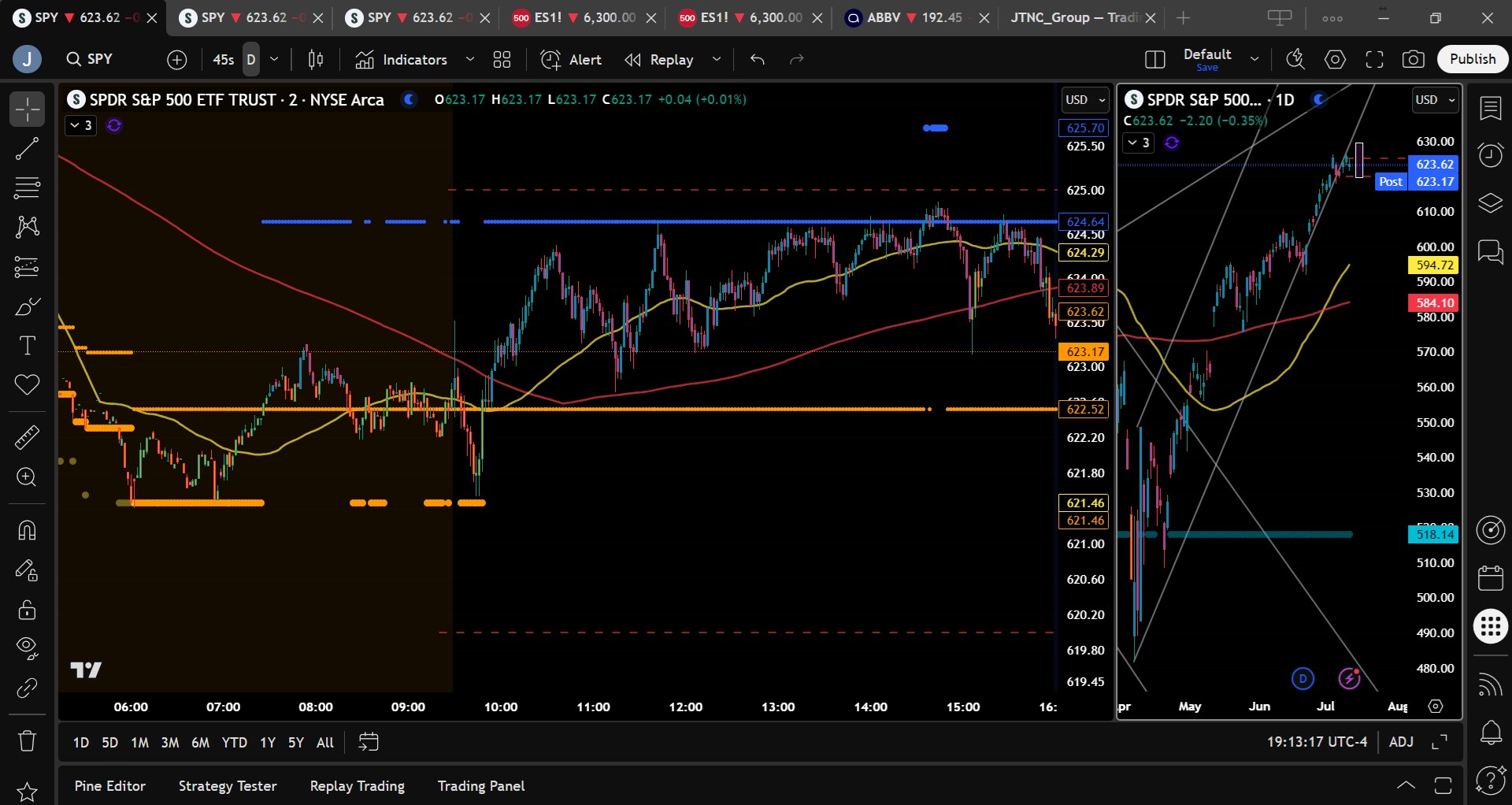This screenshot has width=1512, height=805.
Task: Remove drawings with the trash icon
Action: pos(27,740)
